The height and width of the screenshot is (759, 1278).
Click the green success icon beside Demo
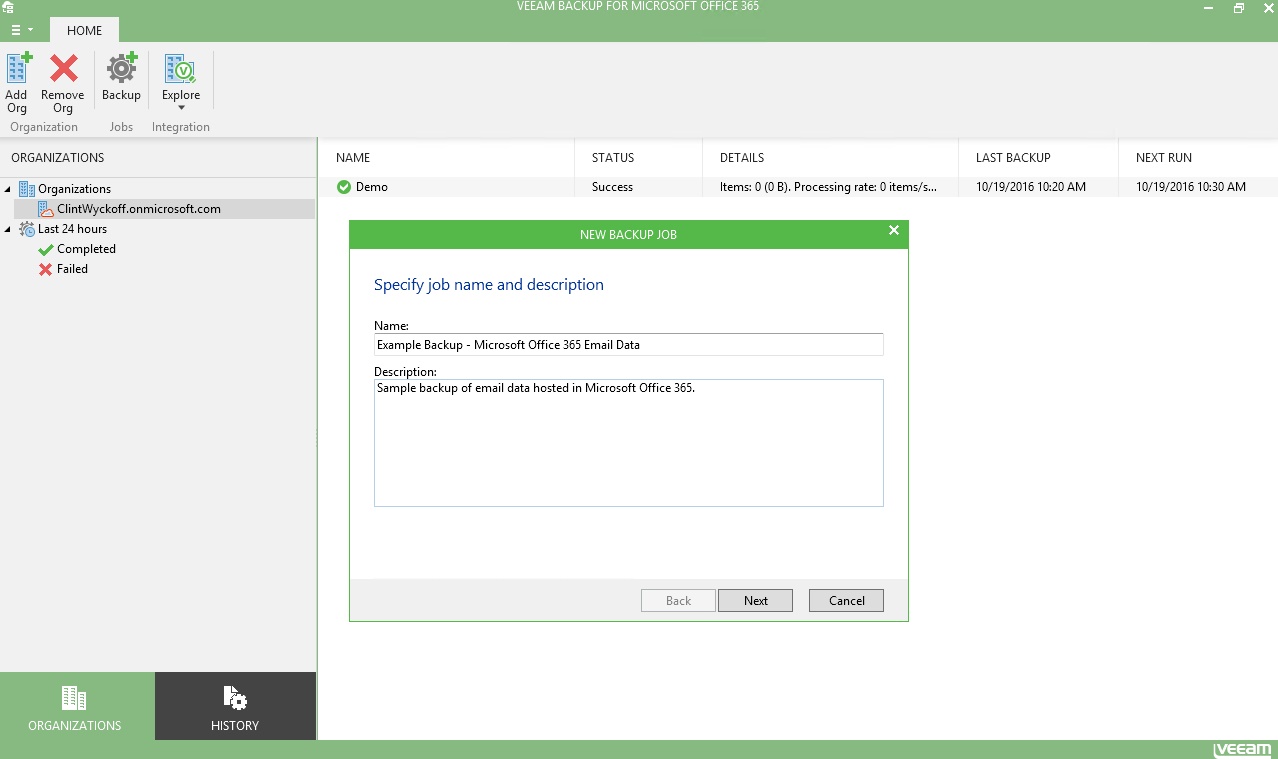[x=344, y=187]
